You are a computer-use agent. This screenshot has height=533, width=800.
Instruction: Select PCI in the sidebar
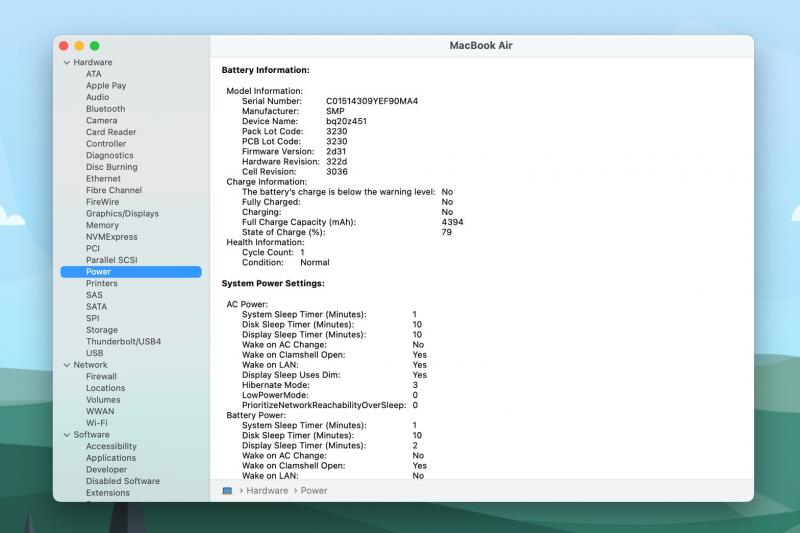pyautogui.click(x=92, y=248)
